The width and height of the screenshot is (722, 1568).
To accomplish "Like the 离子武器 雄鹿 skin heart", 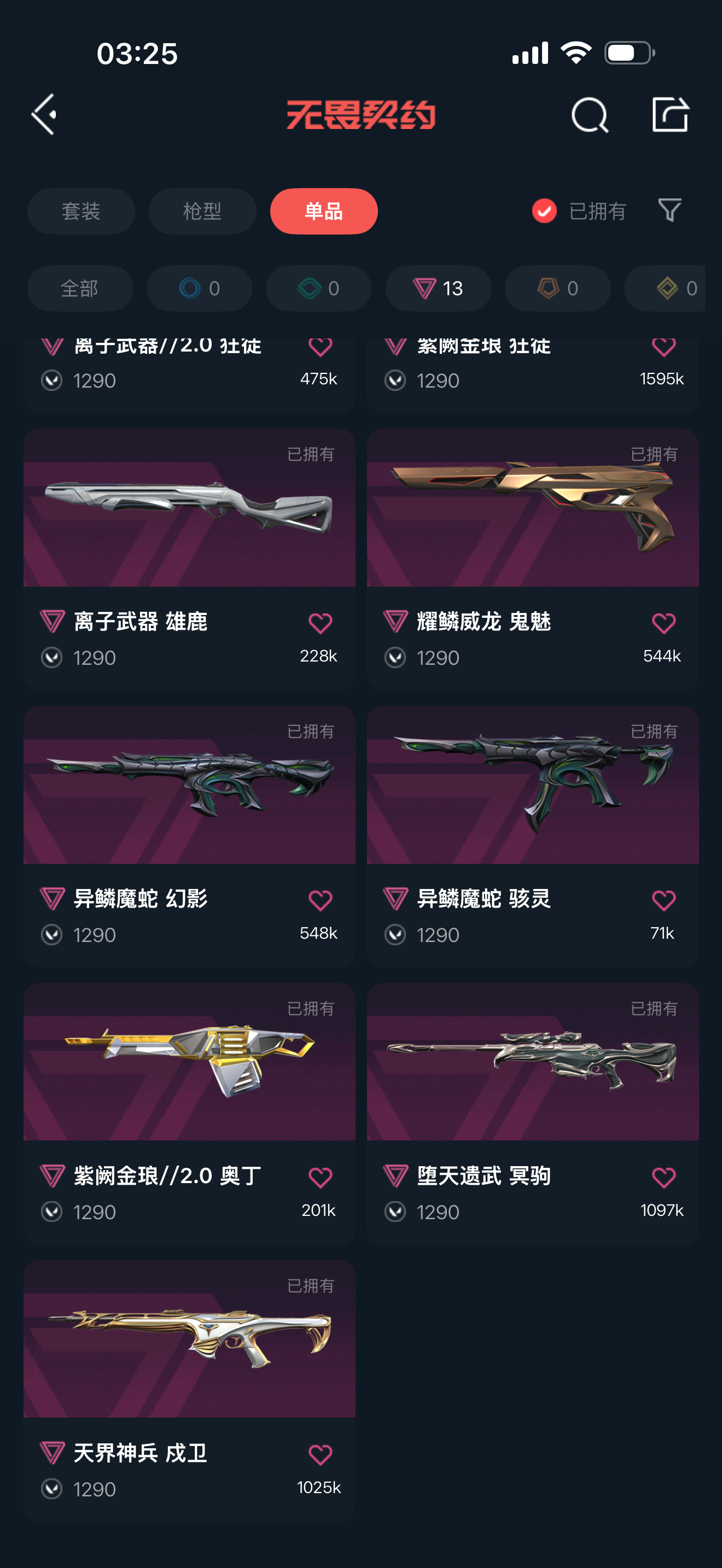I will [x=320, y=623].
